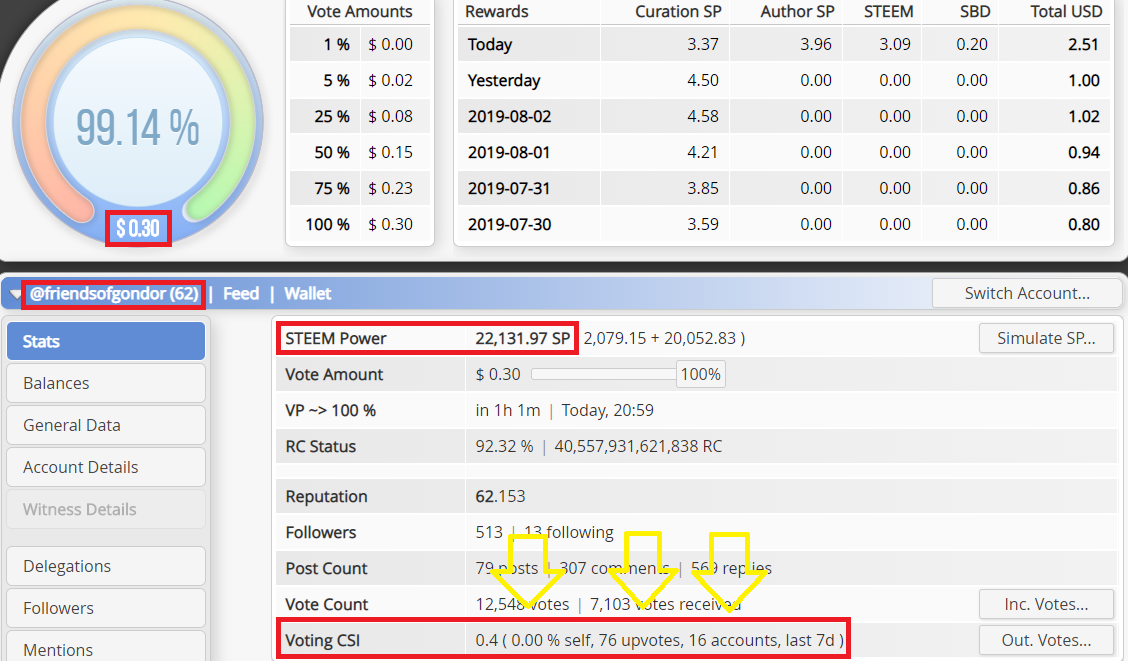Click the Rewards table header
The width and height of the screenshot is (1128, 661).
(496, 12)
